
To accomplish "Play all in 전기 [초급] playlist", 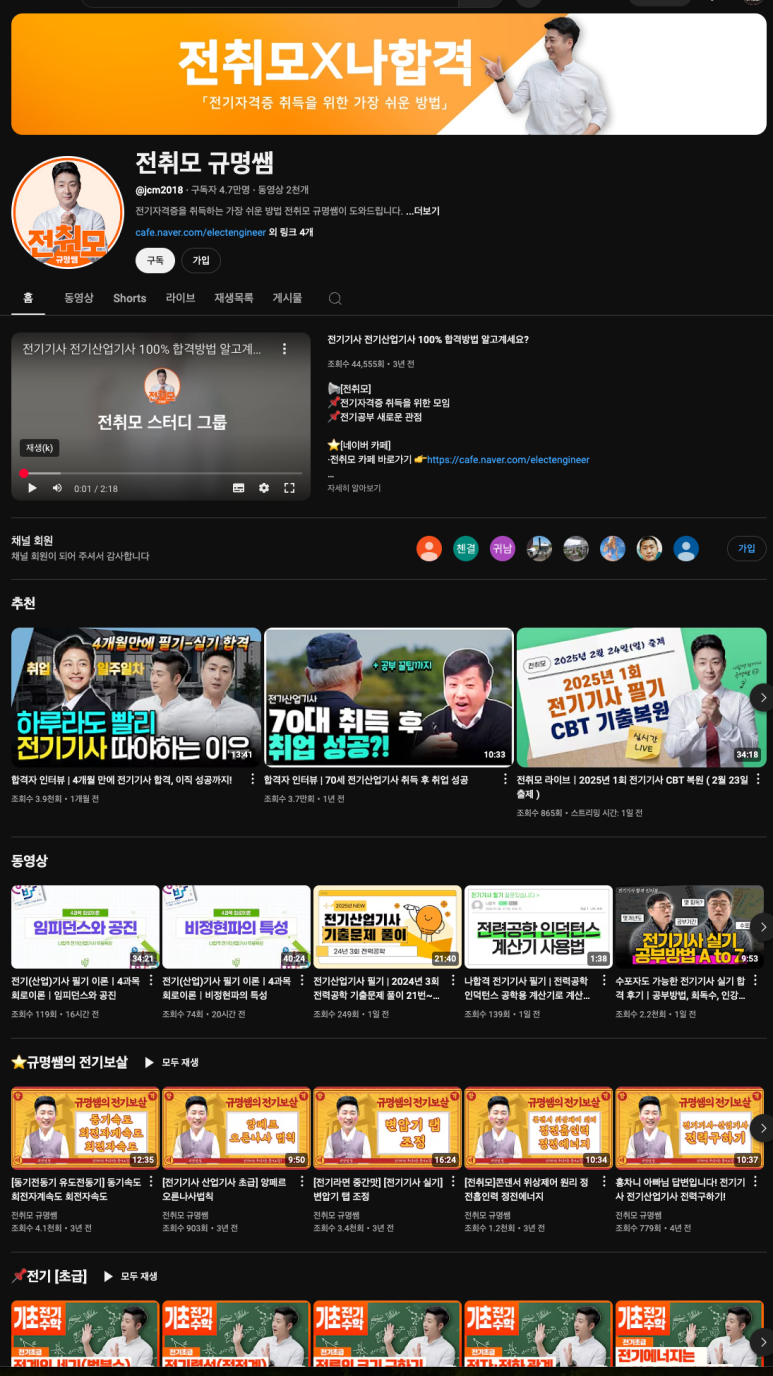I will tap(131, 1276).
